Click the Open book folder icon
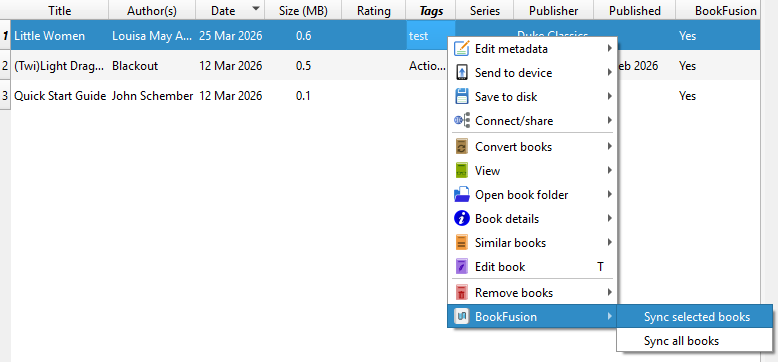The height and width of the screenshot is (362, 778). pyautogui.click(x=461, y=194)
